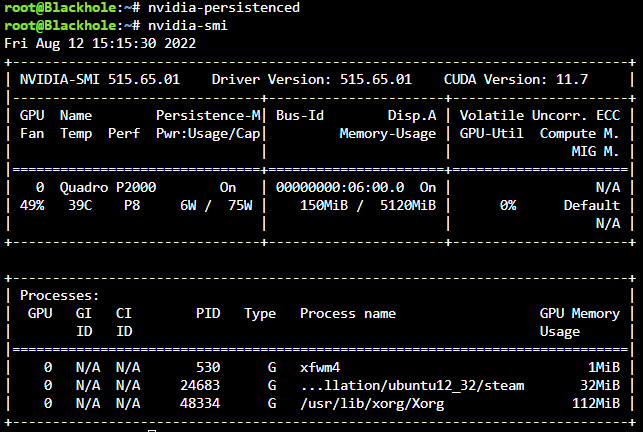The image size is (643, 432).
Task: Click the 'nvidia-persistenced' command text
Action: point(224,8)
